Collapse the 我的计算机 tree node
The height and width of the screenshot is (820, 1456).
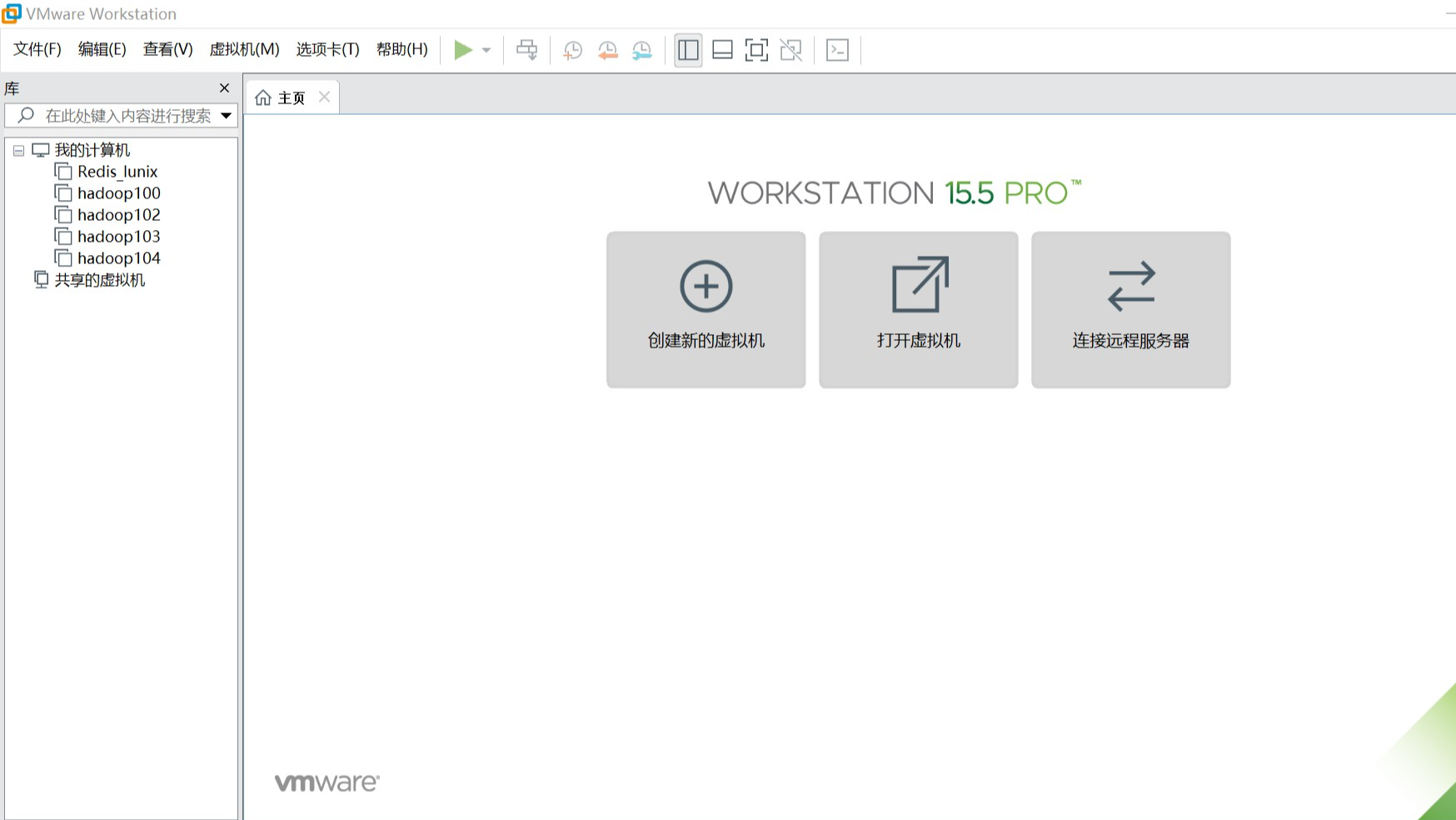(x=18, y=151)
